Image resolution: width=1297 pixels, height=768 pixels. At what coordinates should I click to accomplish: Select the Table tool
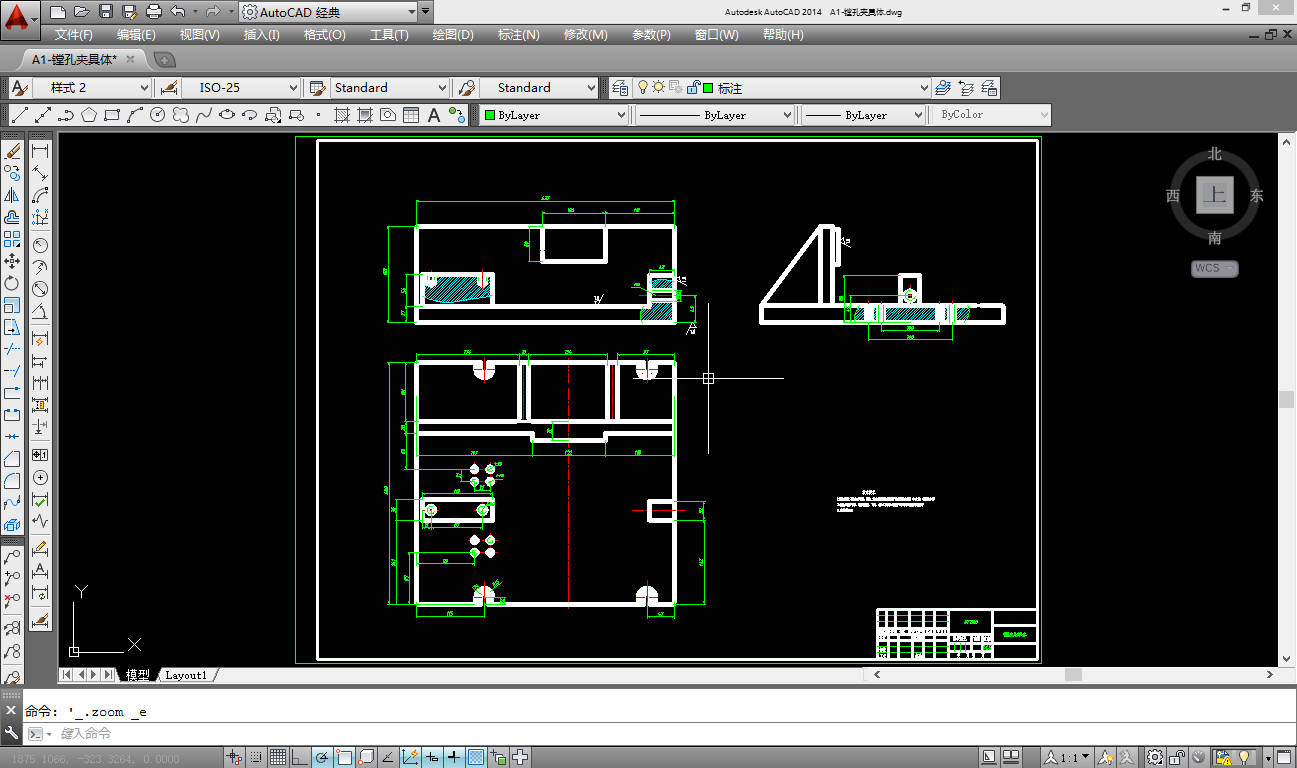[x=411, y=115]
